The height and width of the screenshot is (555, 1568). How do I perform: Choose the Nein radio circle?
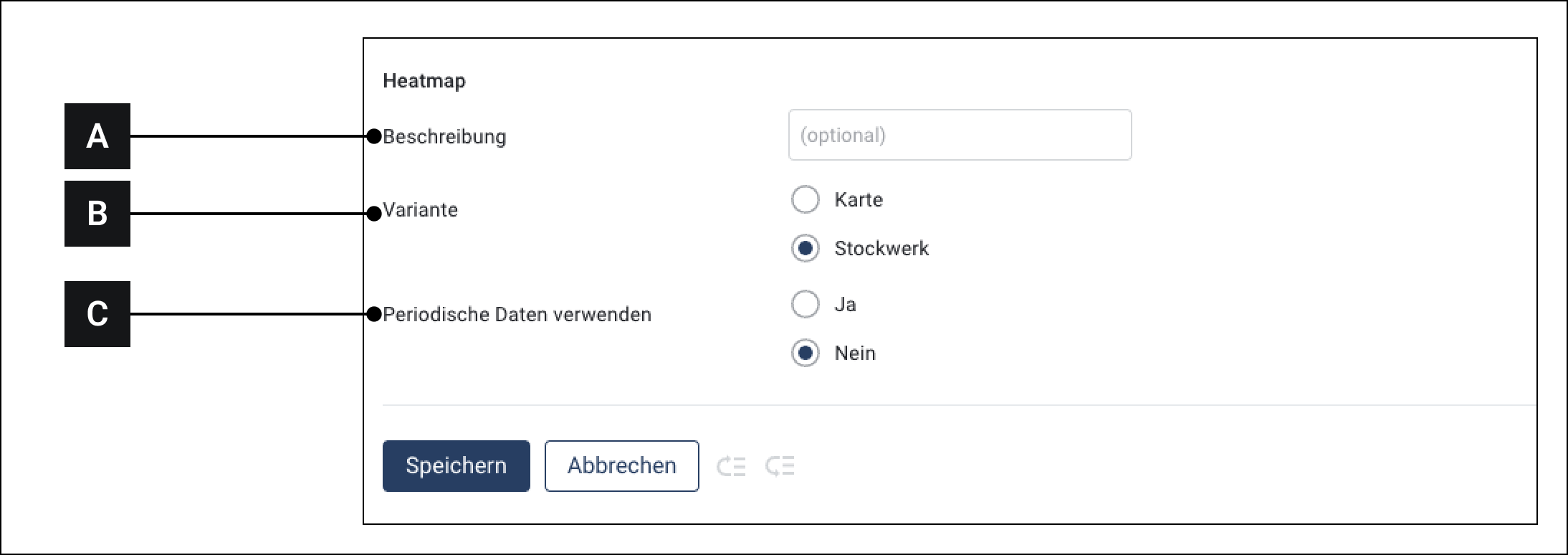[805, 353]
